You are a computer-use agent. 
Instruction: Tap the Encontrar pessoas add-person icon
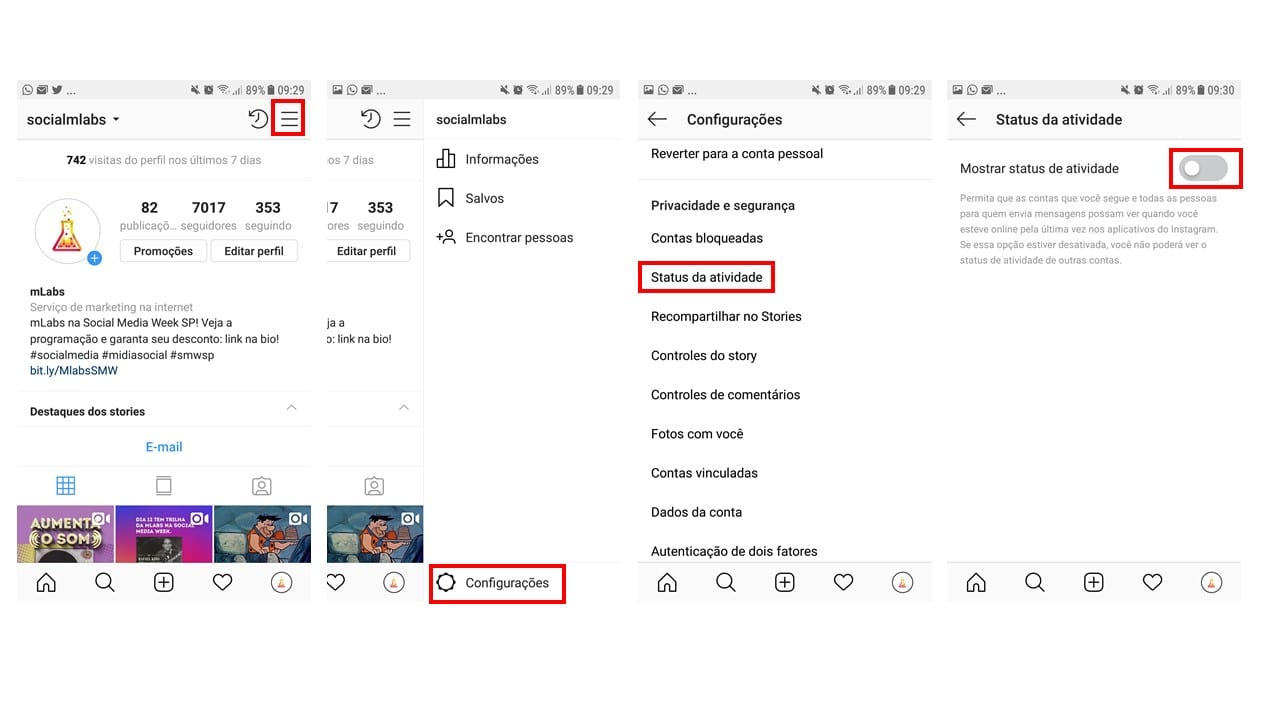(446, 237)
